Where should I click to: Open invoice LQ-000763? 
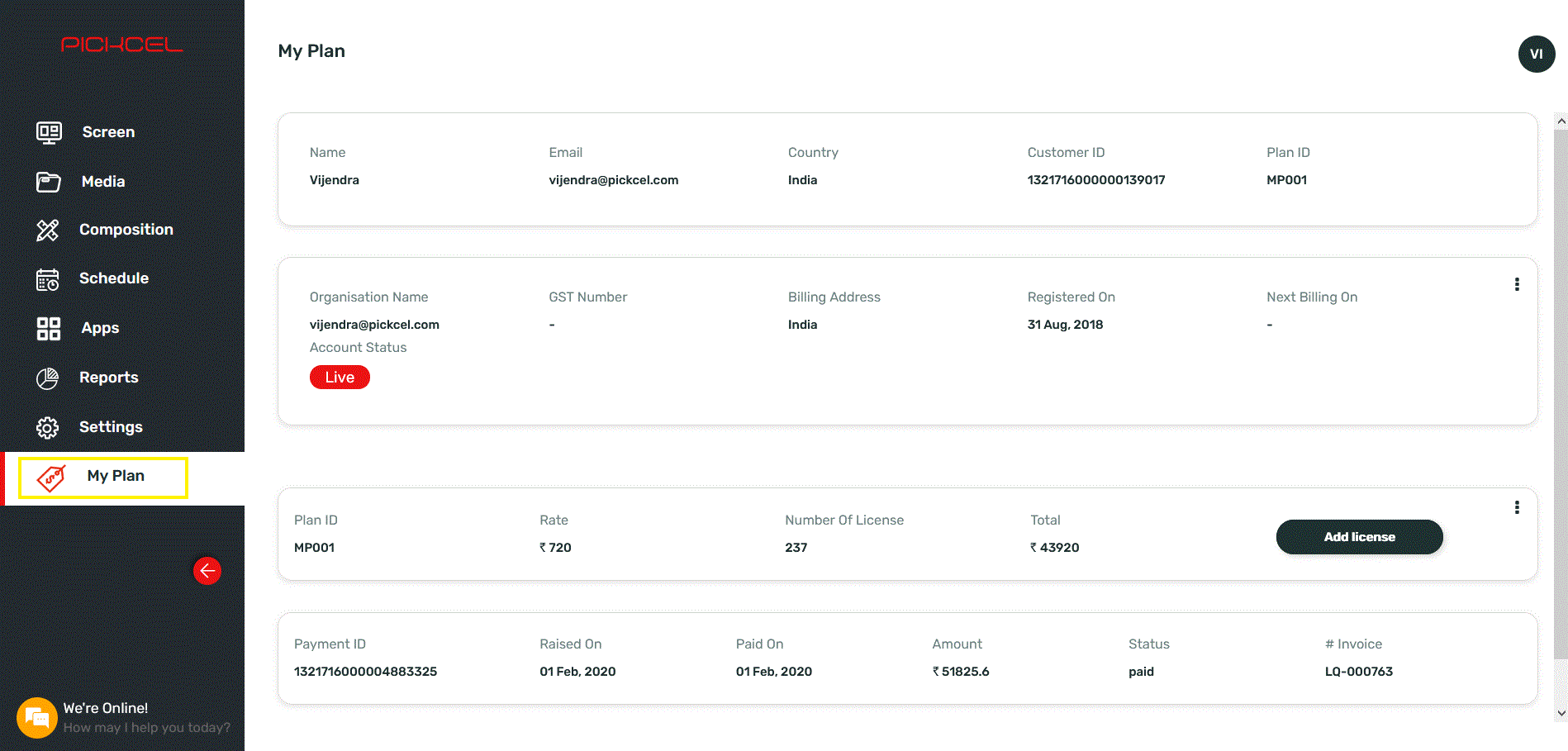(1358, 672)
